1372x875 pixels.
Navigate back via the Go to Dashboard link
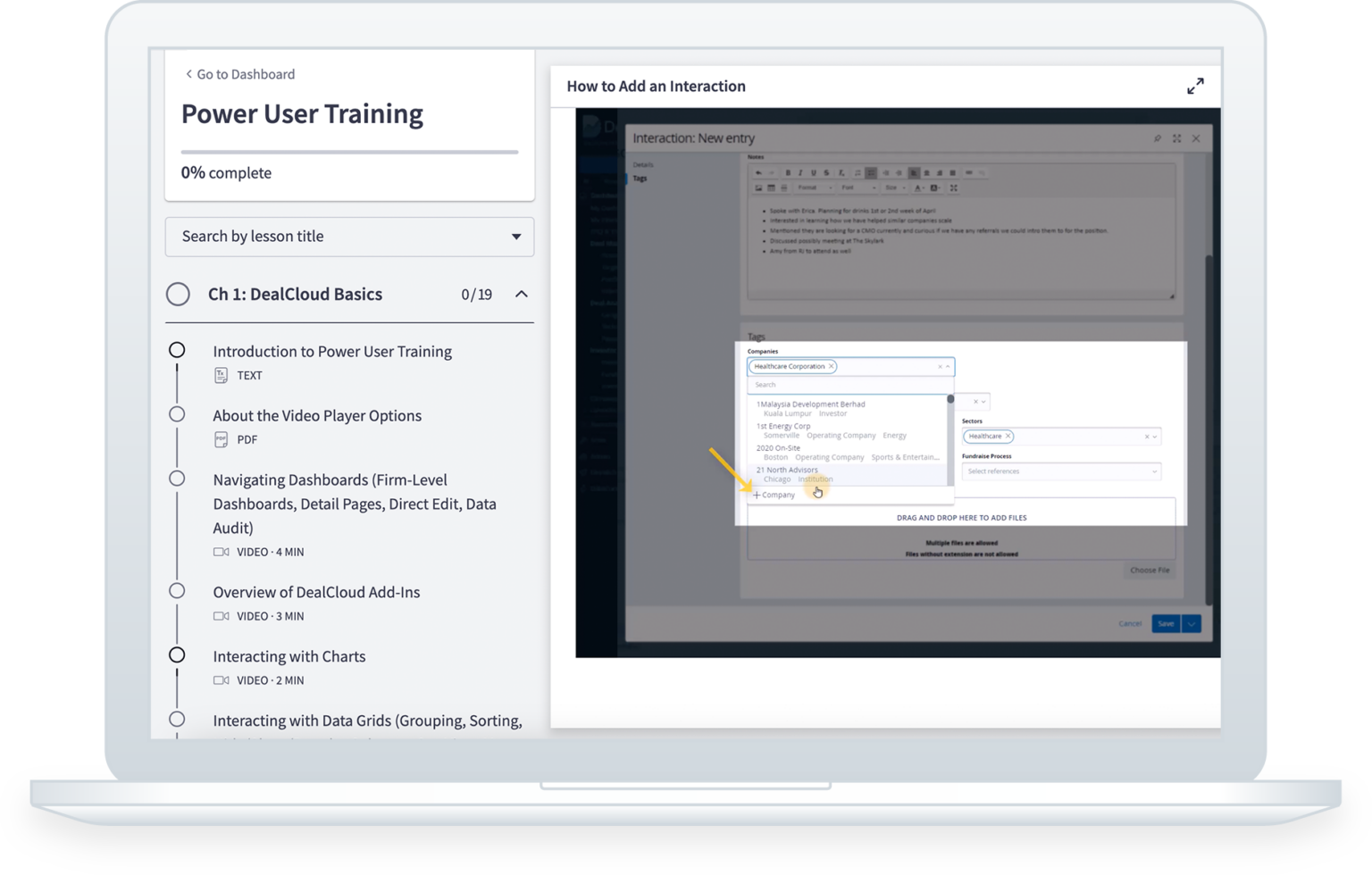[238, 73]
